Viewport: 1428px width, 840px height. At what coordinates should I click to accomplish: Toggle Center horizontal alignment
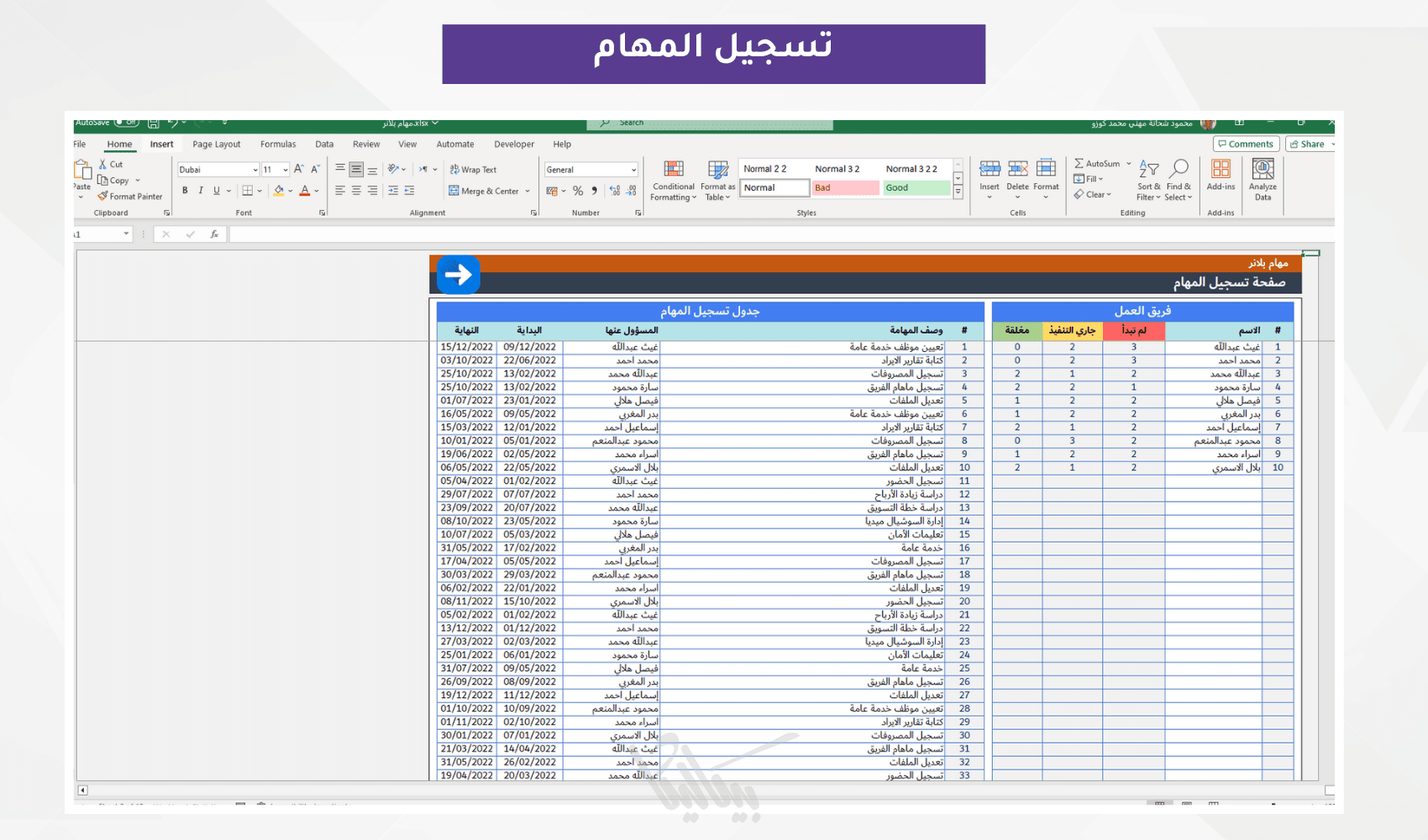click(356, 191)
